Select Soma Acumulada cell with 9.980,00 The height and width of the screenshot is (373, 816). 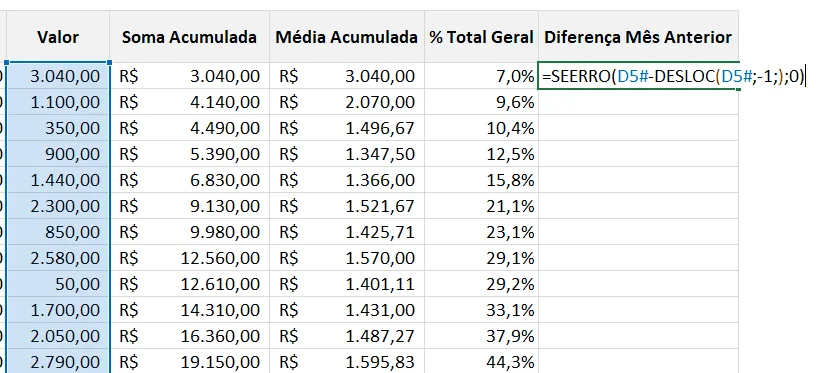point(189,232)
